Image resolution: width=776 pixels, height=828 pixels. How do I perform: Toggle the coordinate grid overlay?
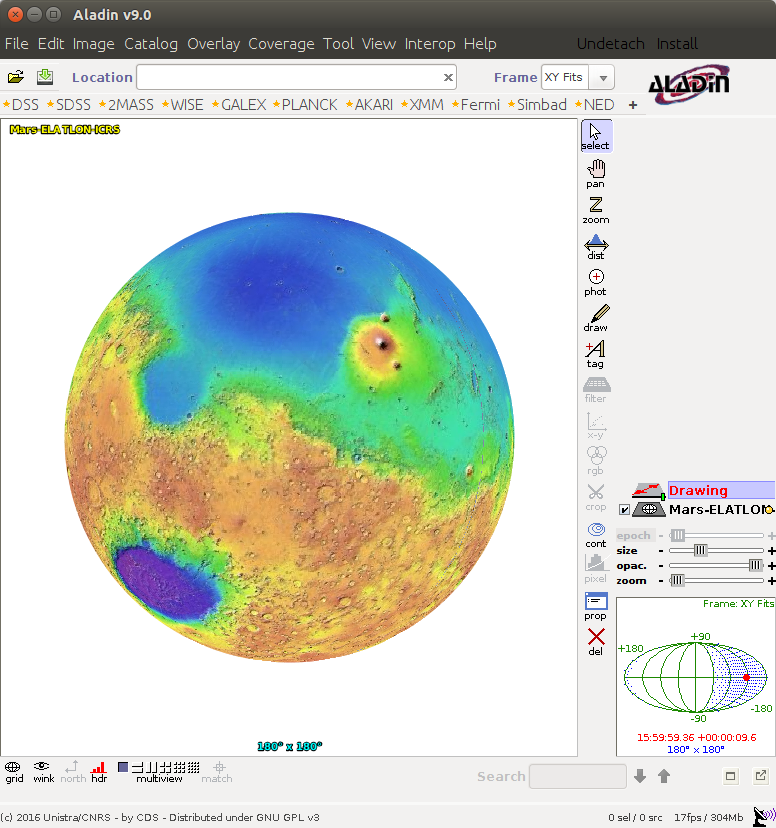13,771
